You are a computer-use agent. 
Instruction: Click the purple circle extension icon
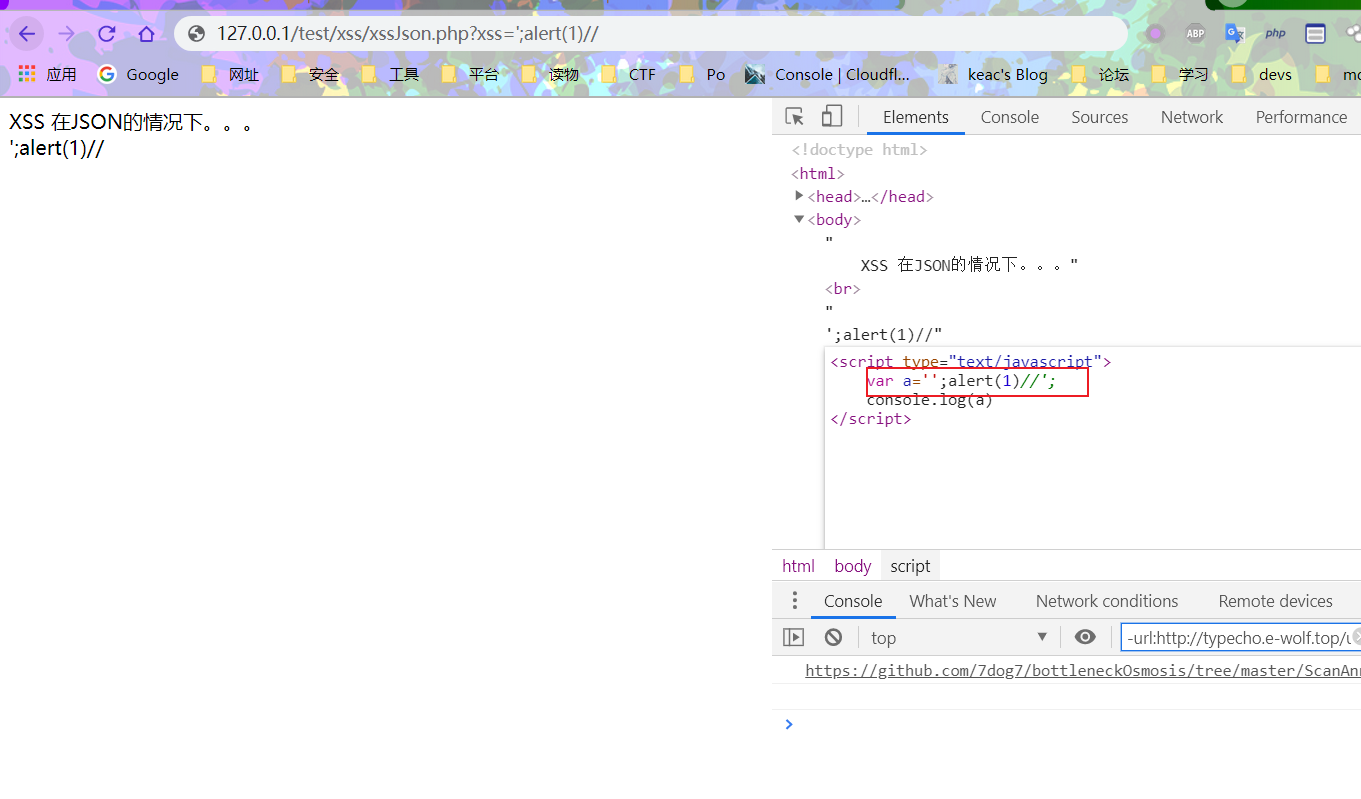pos(1155,33)
